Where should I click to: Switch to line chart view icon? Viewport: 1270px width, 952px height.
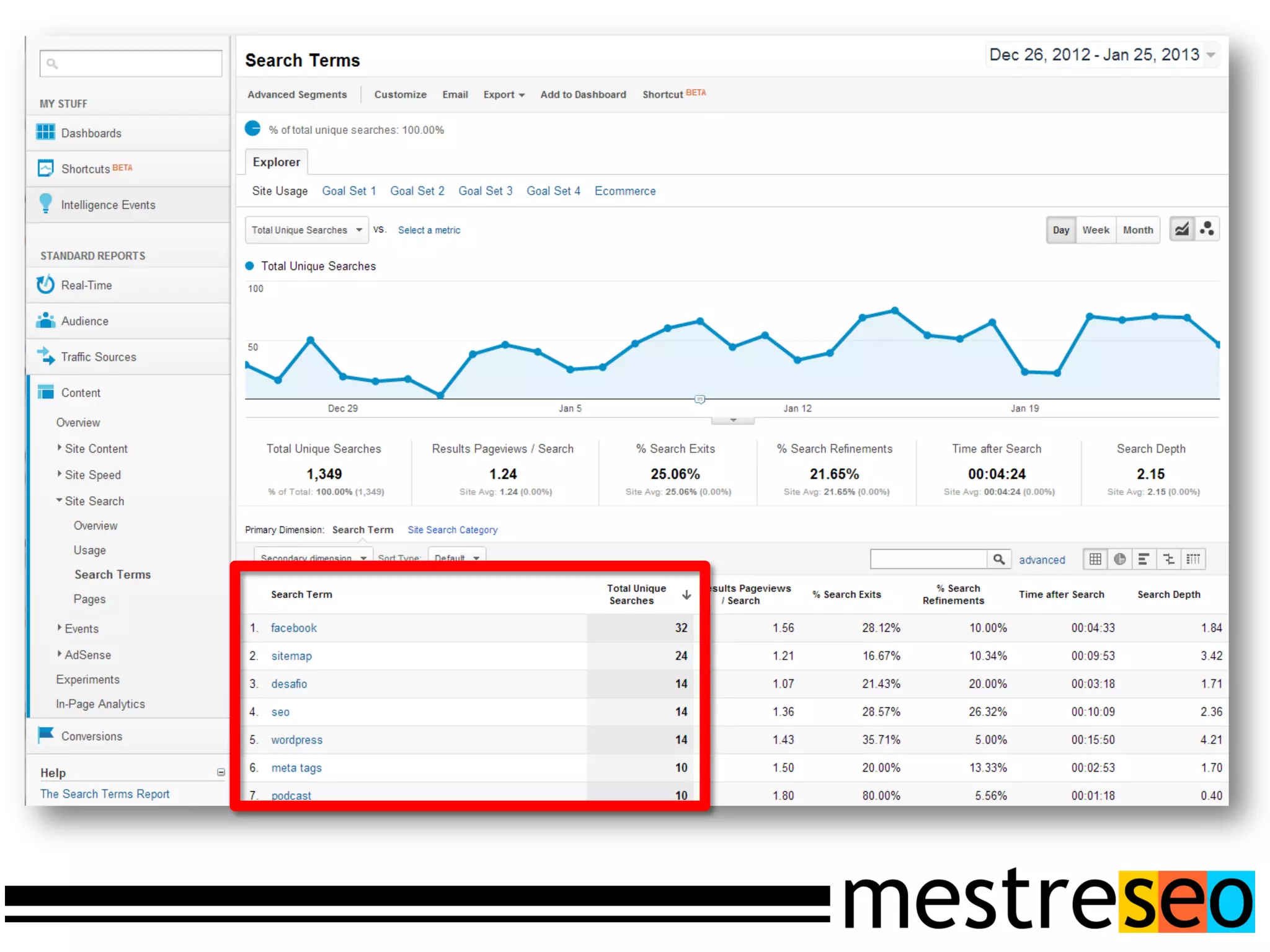[x=1182, y=229]
